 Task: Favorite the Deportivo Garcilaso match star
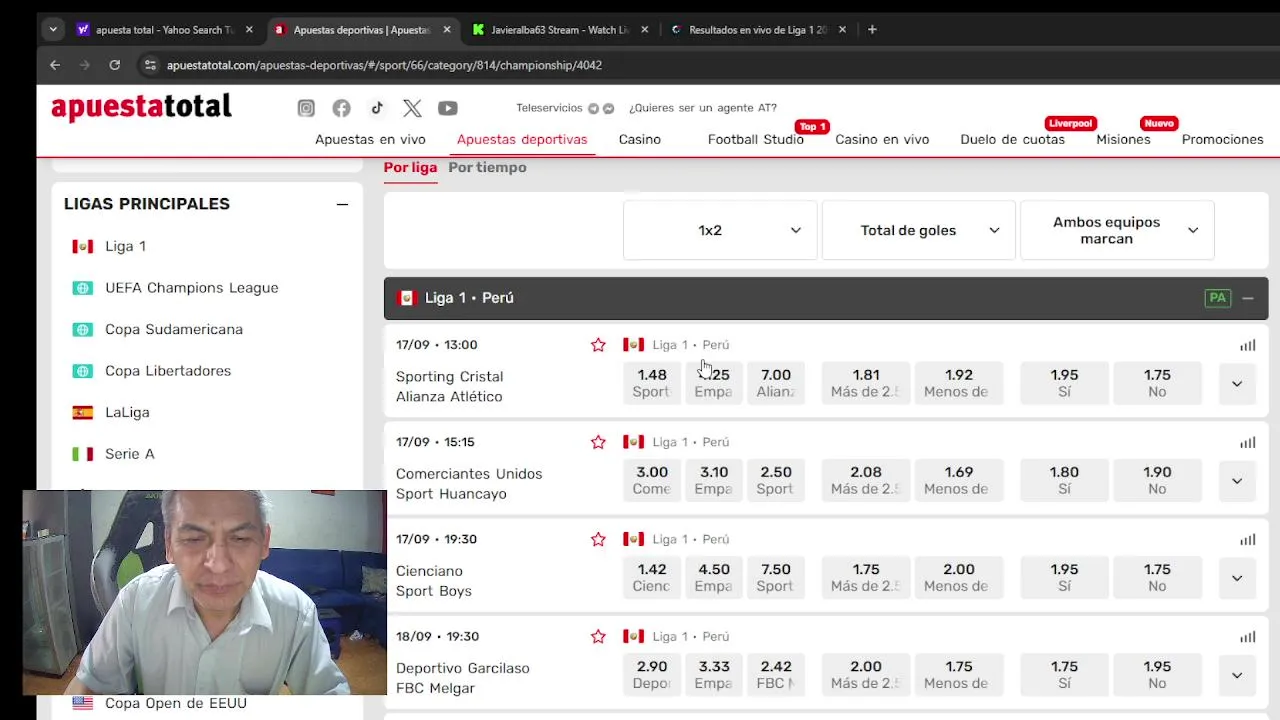(598, 636)
